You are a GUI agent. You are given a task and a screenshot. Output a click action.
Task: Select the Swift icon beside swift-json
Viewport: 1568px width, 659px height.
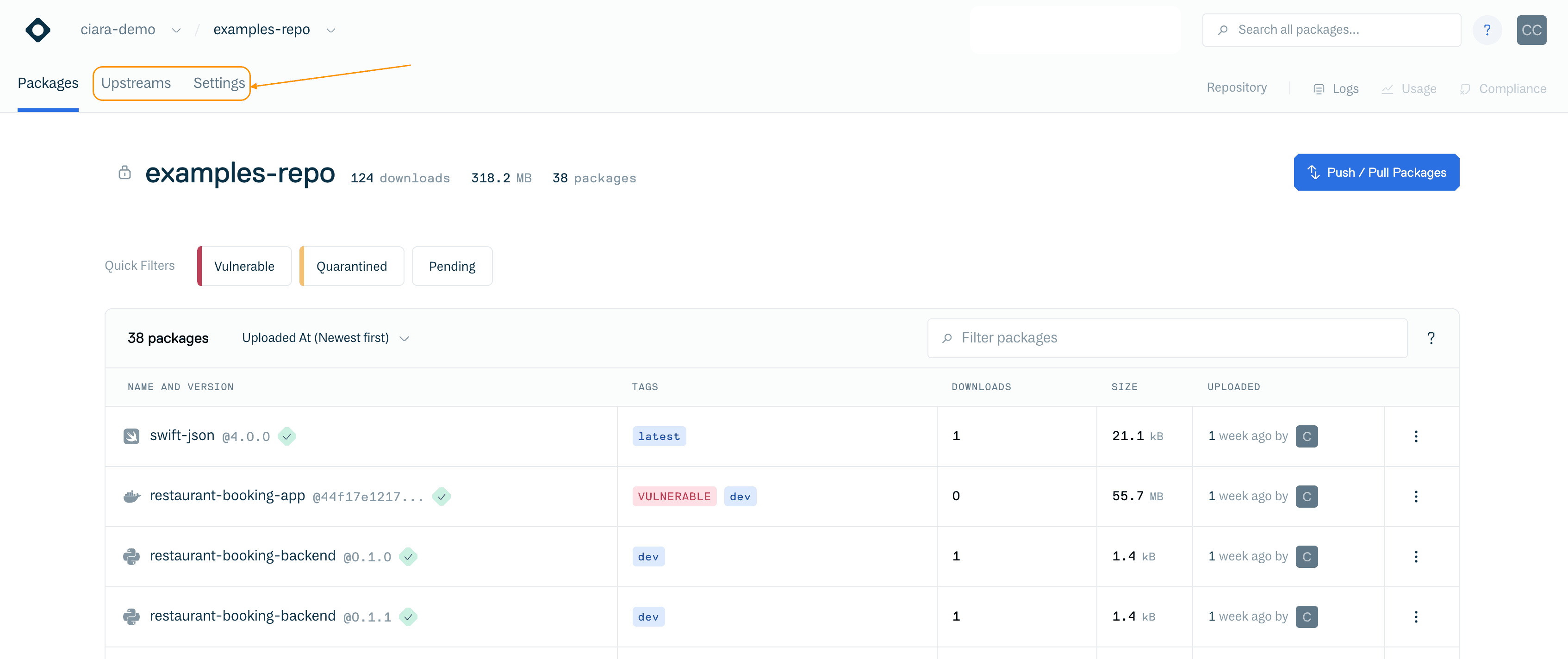pyautogui.click(x=132, y=435)
